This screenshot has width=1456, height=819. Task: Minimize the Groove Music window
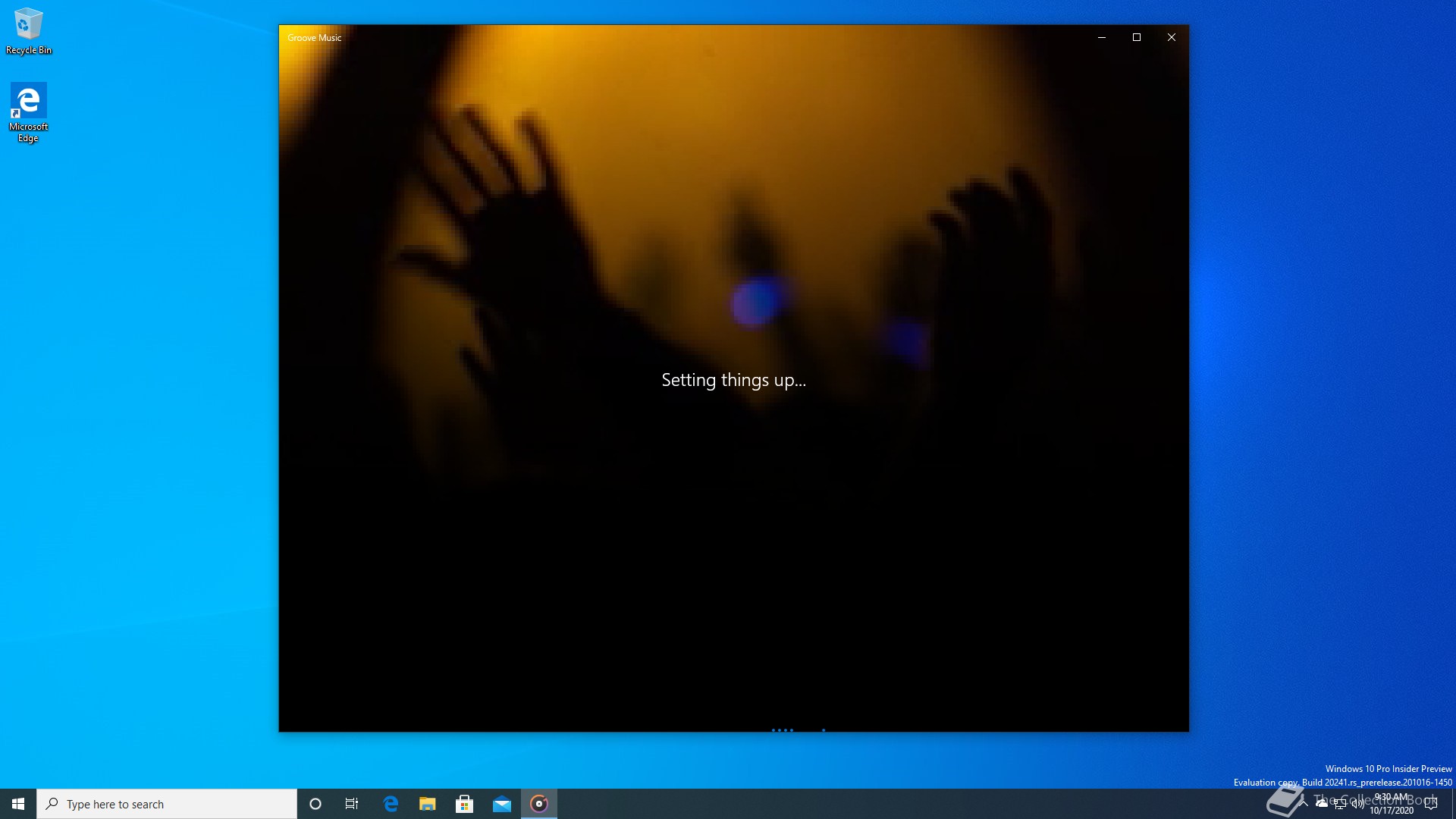tap(1102, 37)
